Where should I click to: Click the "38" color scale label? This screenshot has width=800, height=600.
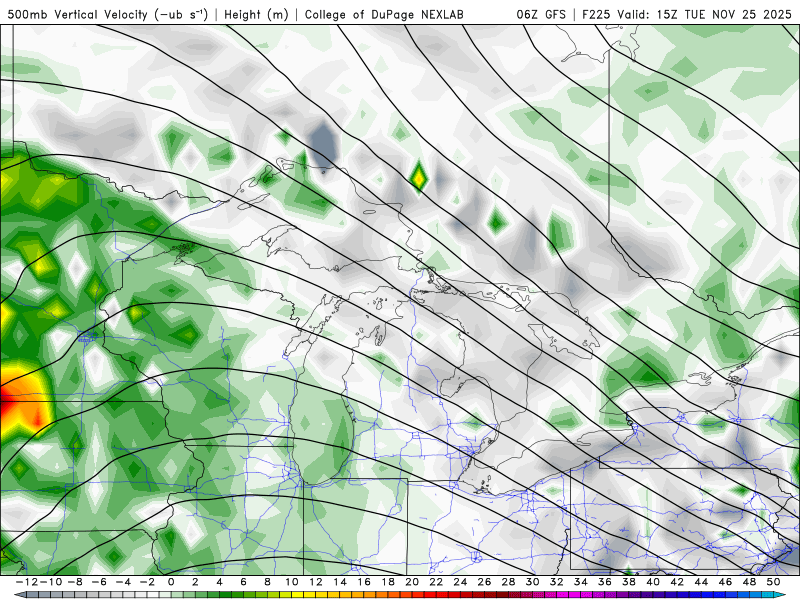pyautogui.click(x=629, y=582)
